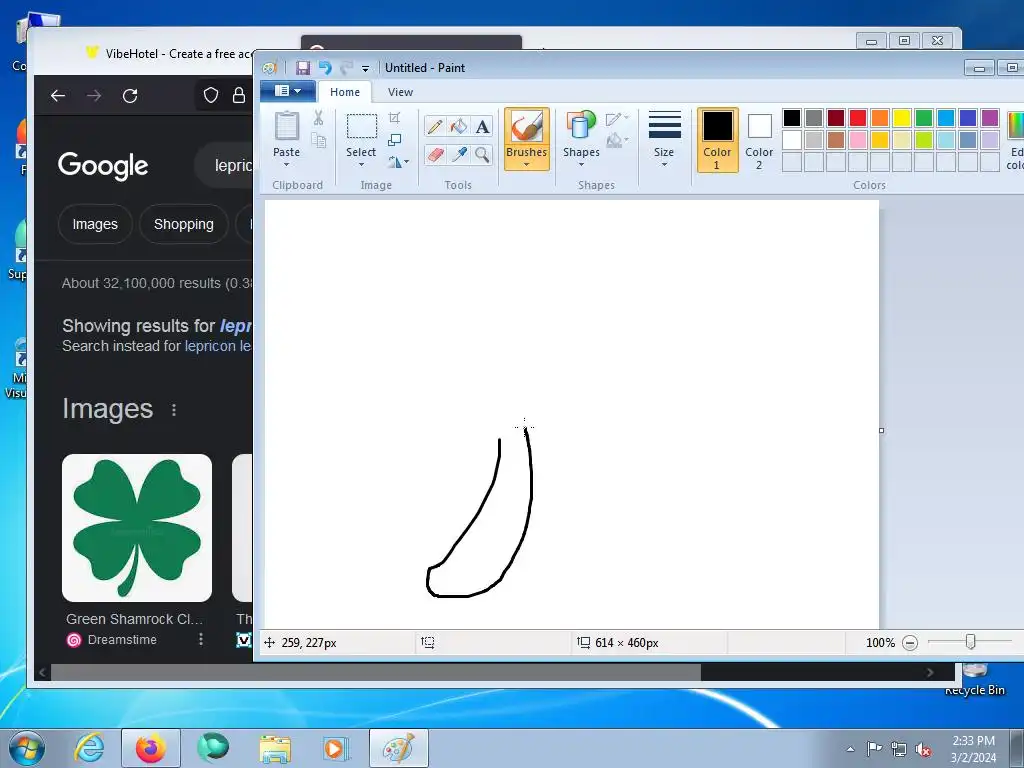Click the browser shield icon
The width and height of the screenshot is (1024, 768).
[210, 95]
